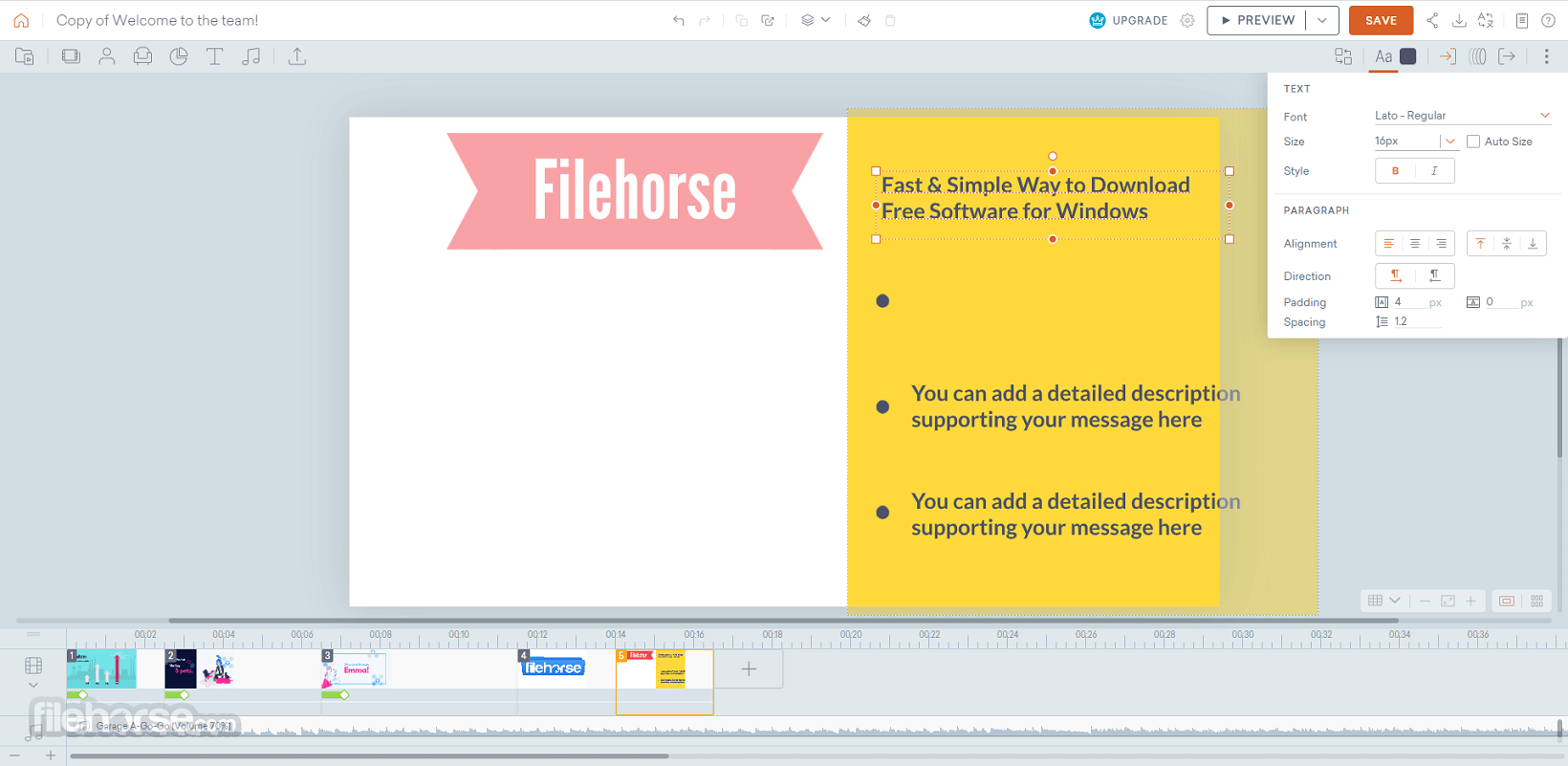Open the scenes library panel
This screenshot has height=766, width=1568.
pyautogui.click(x=25, y=56)
